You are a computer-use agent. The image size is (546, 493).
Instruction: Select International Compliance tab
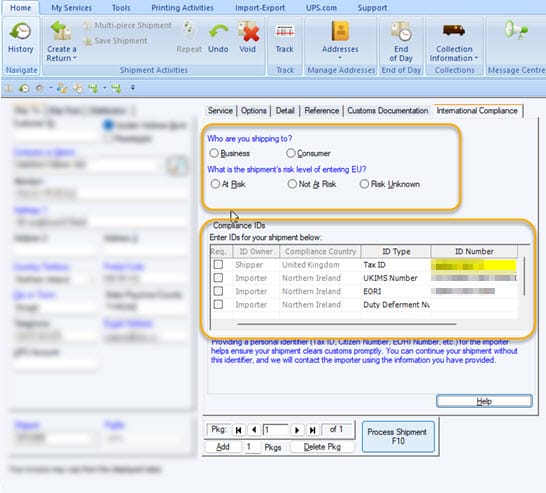[477, 111]
